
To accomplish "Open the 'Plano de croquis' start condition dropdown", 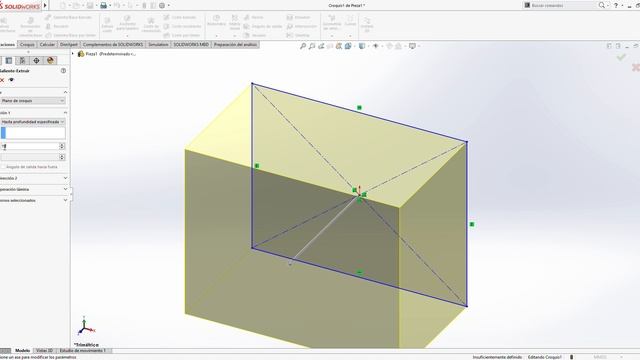I will tap(33, 101).
